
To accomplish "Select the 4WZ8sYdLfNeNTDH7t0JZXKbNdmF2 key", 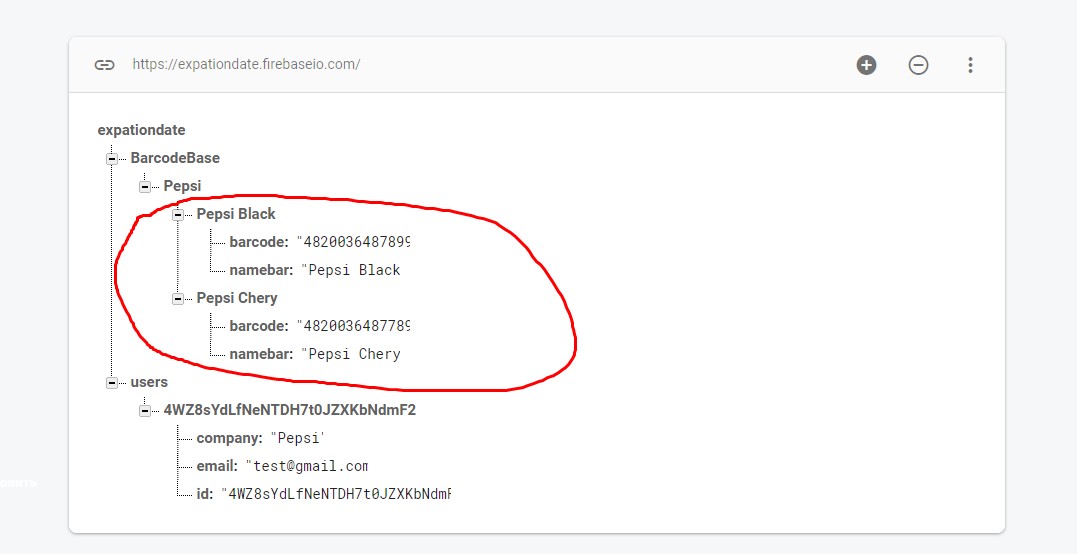I will [290, 411].
